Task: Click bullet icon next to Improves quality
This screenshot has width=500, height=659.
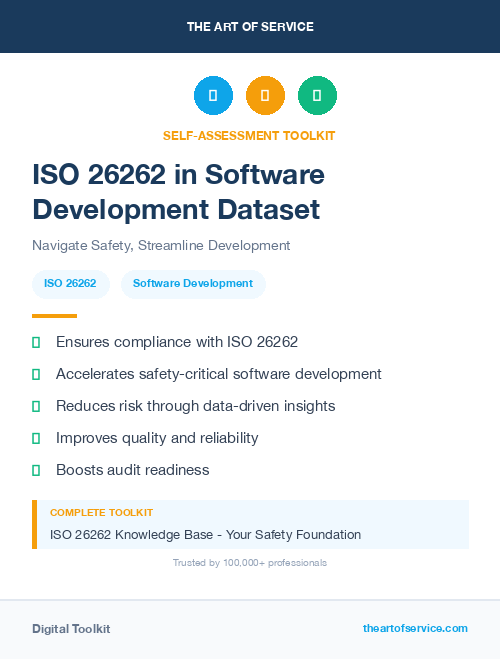Action: pyautogui.click(x=36, y=438)
